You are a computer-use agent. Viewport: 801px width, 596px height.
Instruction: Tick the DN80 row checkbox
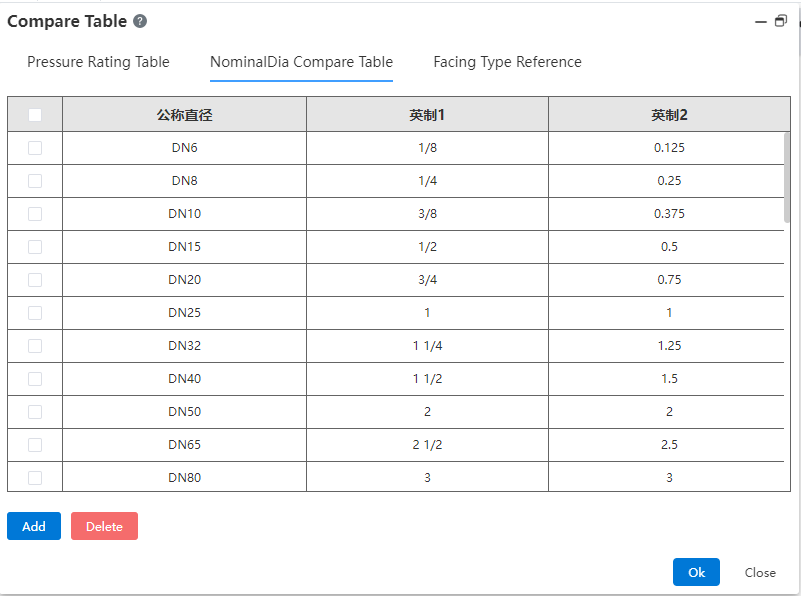click(x=35, y=478)
